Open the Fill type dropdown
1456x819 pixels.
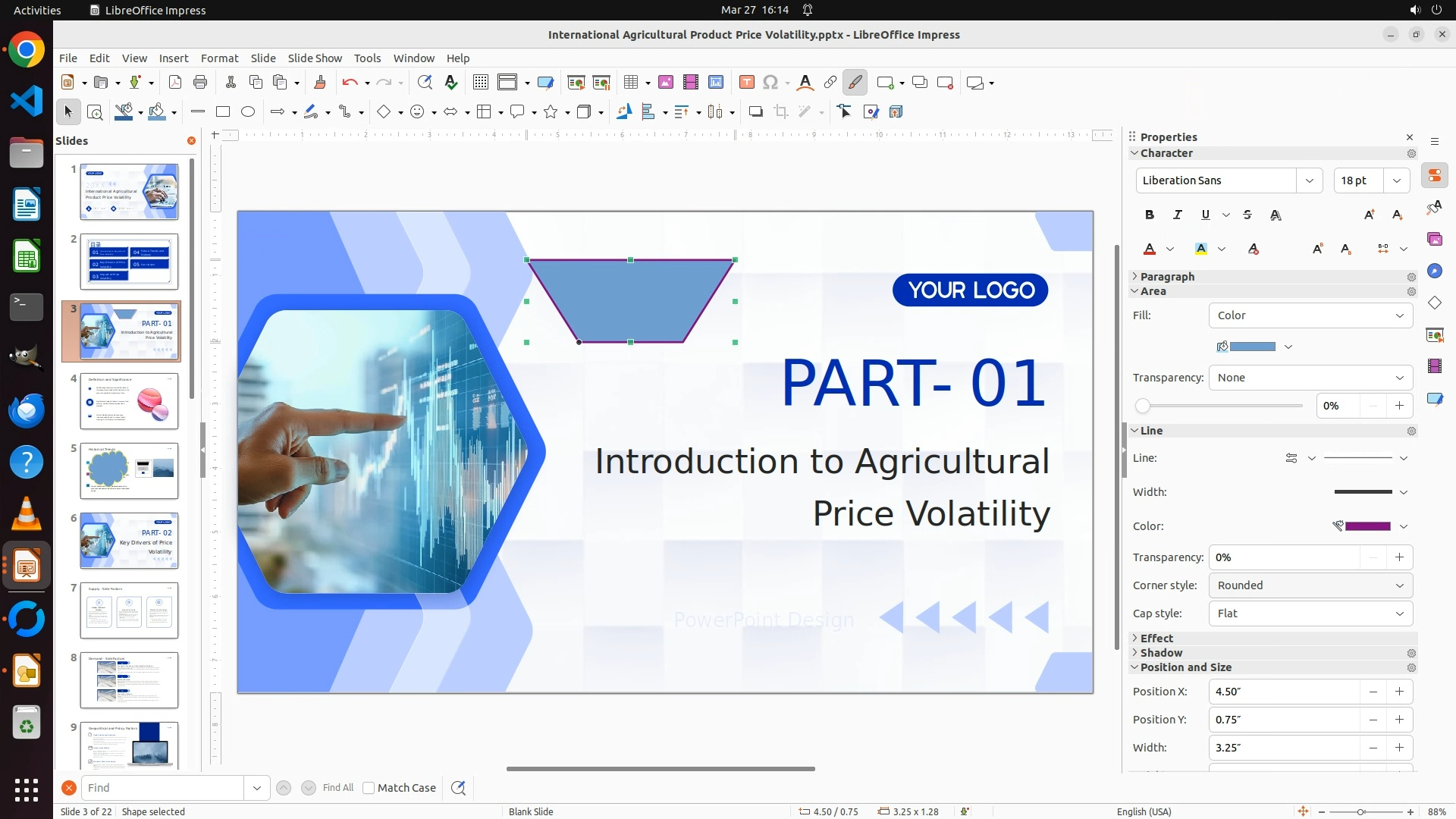(1310, 315)
